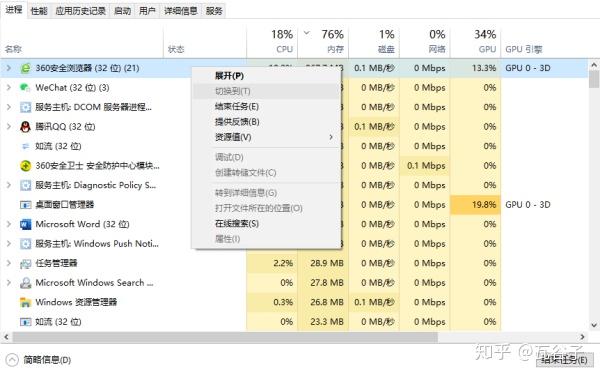The image size is (600, 377).
Task: Open the 详细信息 tab
Action: 181,11
